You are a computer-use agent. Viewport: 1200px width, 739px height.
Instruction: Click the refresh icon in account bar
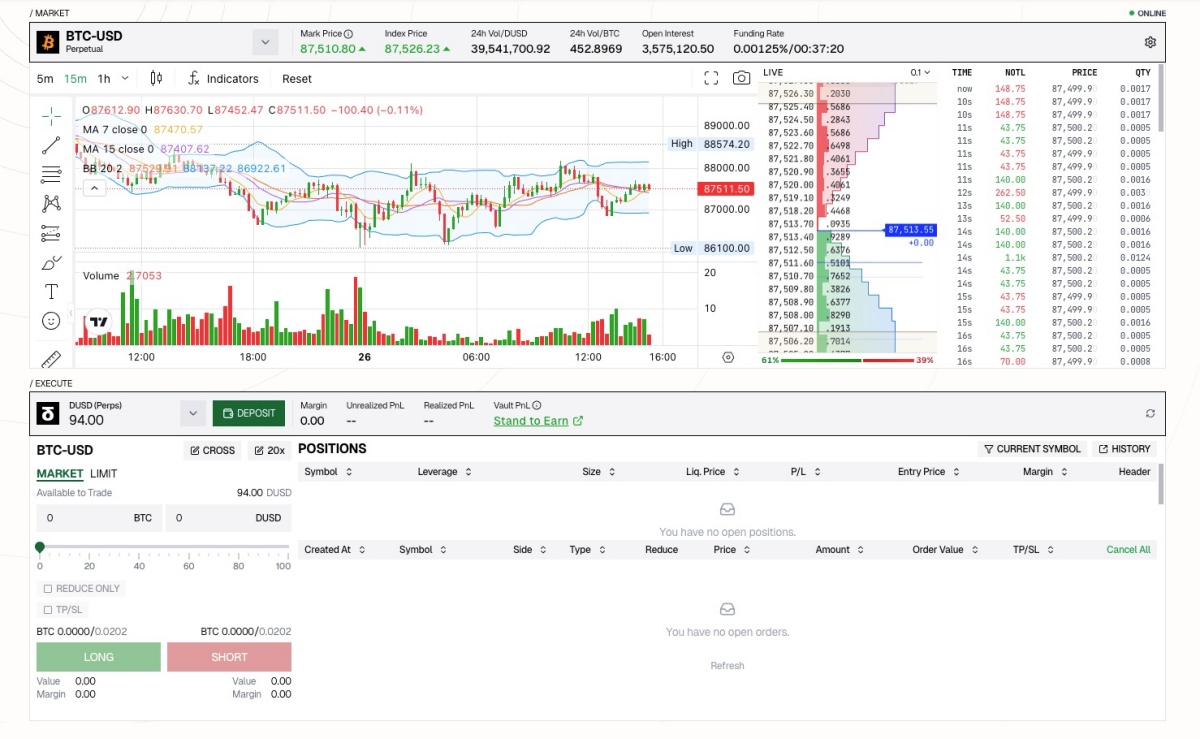[1150, 413]
